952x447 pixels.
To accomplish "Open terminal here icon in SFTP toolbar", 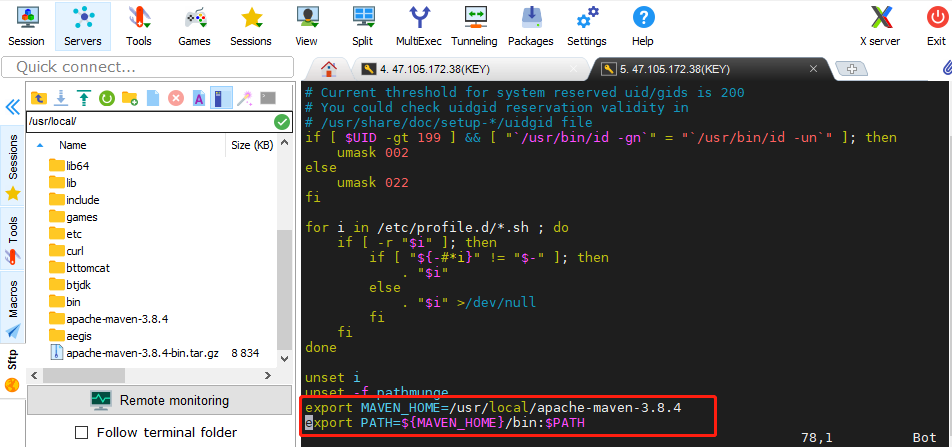I will point(268,98).
